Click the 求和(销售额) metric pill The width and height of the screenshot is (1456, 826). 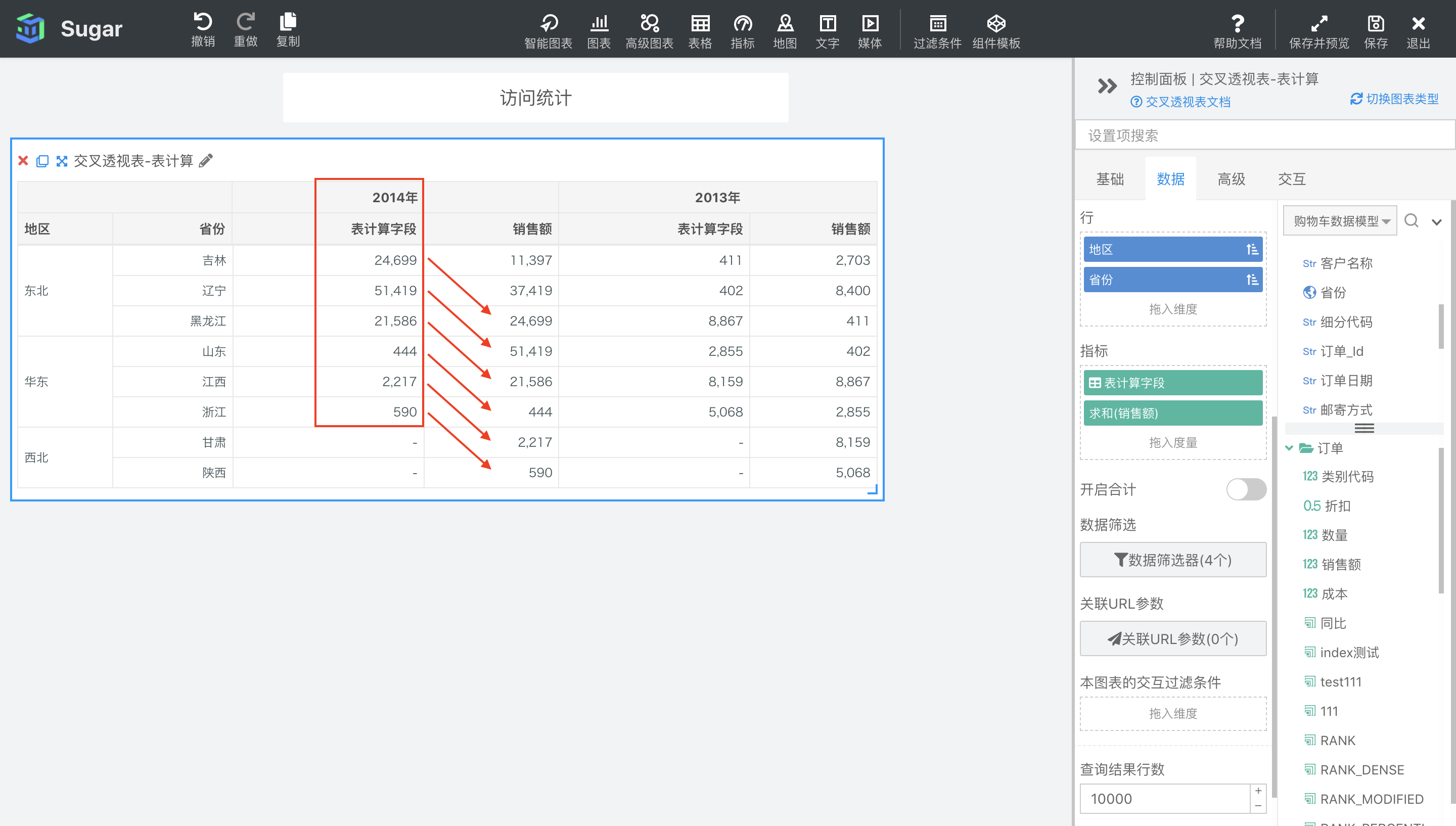pyautogui.click(x=1173, y=413)
